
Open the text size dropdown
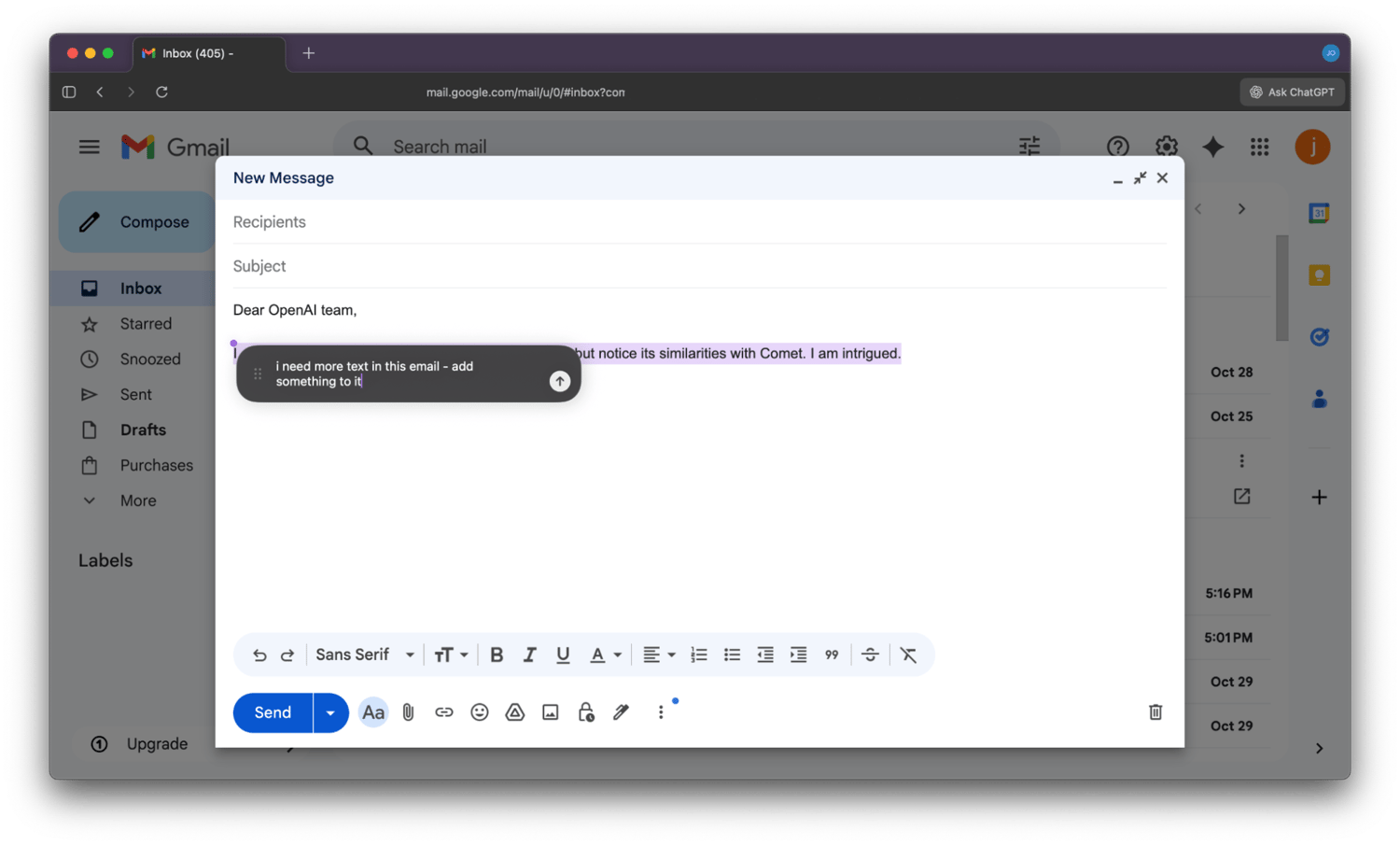(x=451, y=655)
